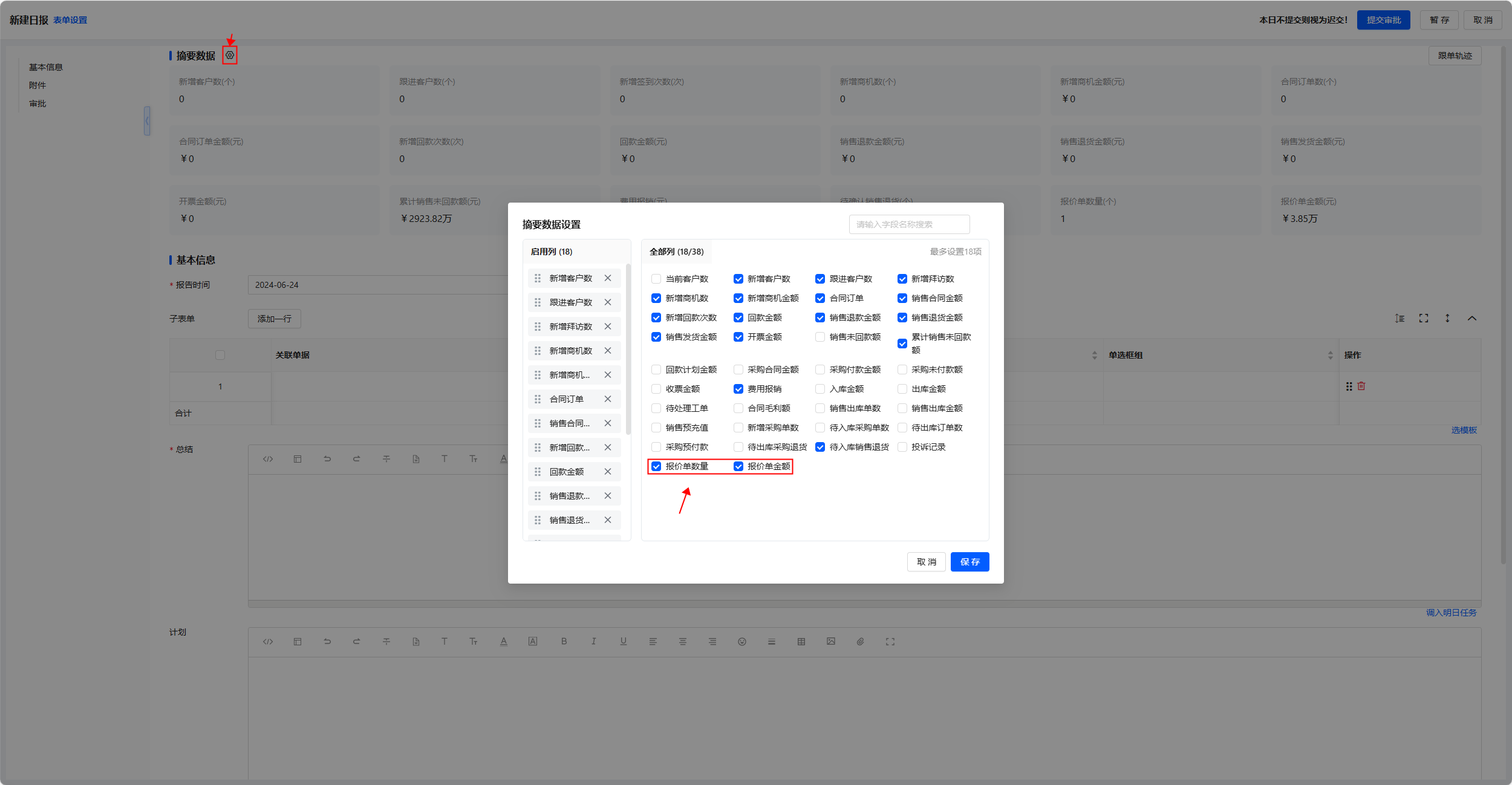
Task: Toggle italic in 计划 toolbar
Action: pos(593,642)
